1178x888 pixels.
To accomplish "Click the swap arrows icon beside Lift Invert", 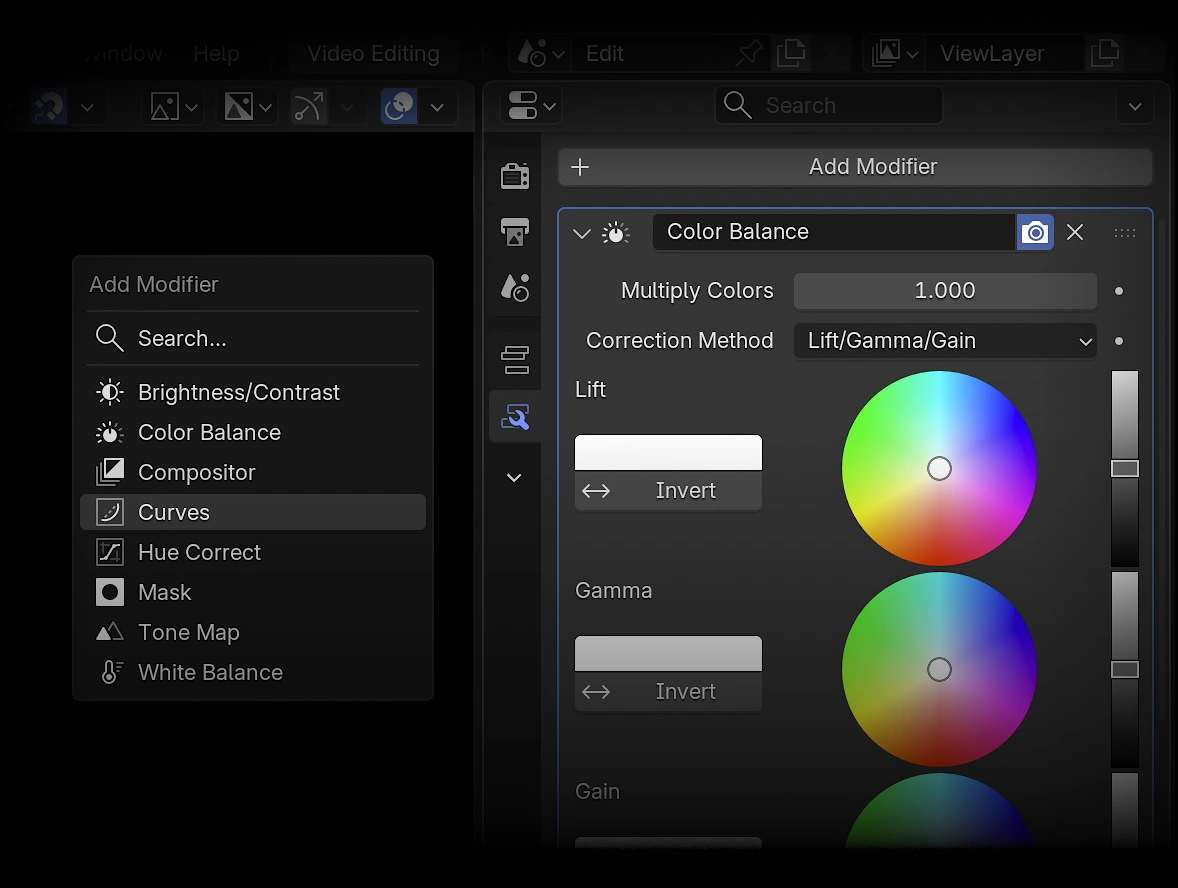I will 596,490.
